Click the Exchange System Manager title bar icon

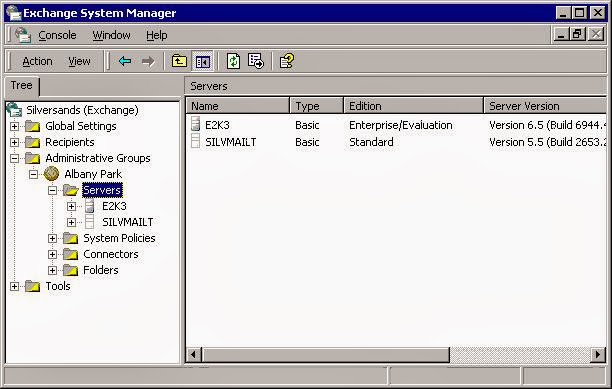point(13,12)
